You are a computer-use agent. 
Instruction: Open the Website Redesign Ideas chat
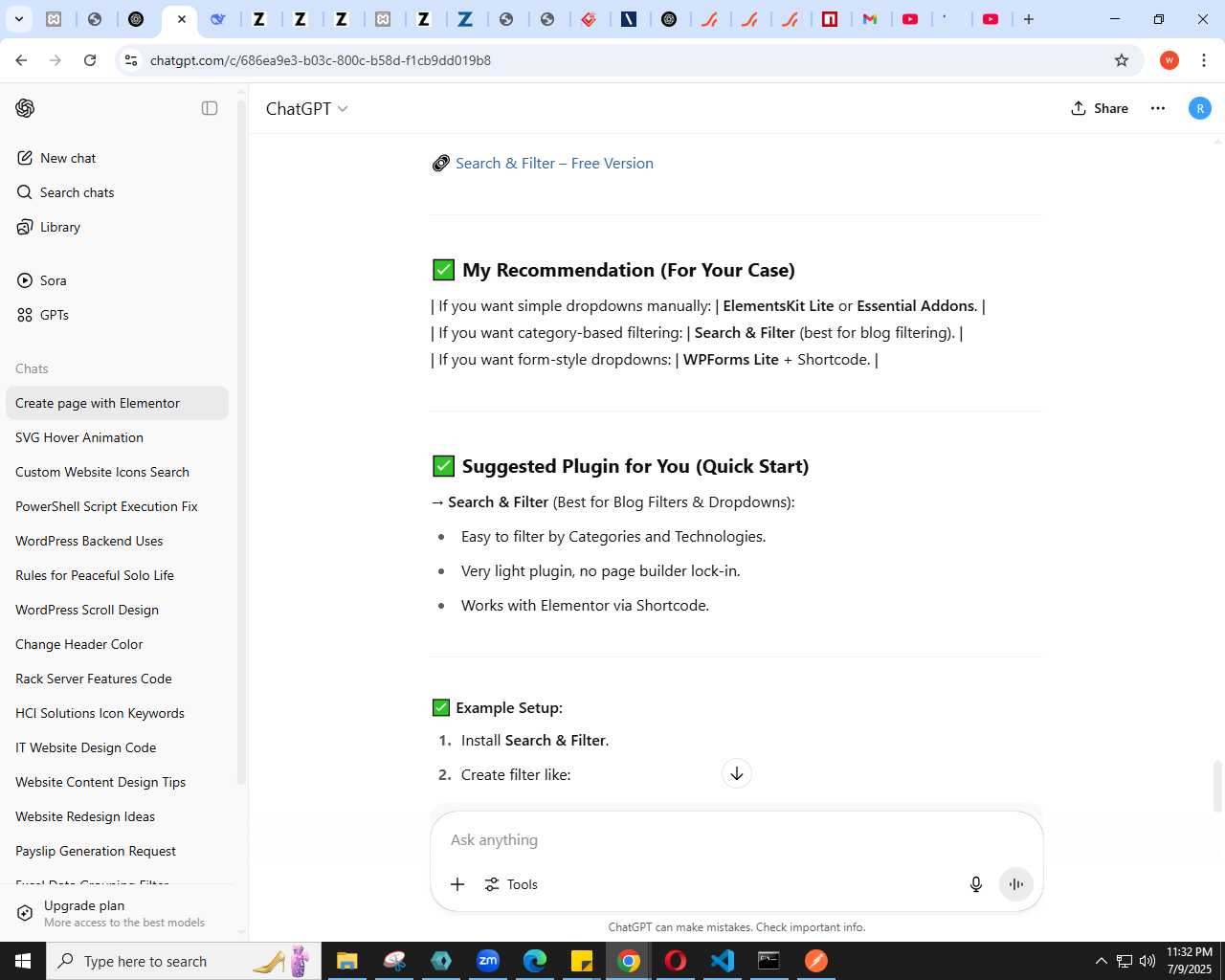(117, 816)
